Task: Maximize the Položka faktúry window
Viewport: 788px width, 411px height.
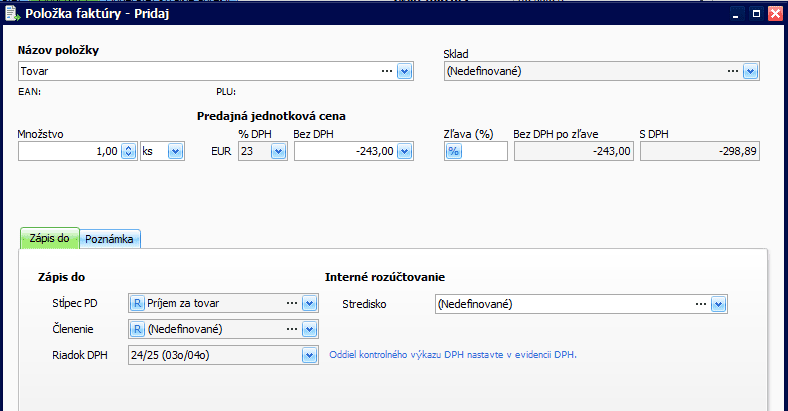Action: pyautogui.click(x=756, y=14)
